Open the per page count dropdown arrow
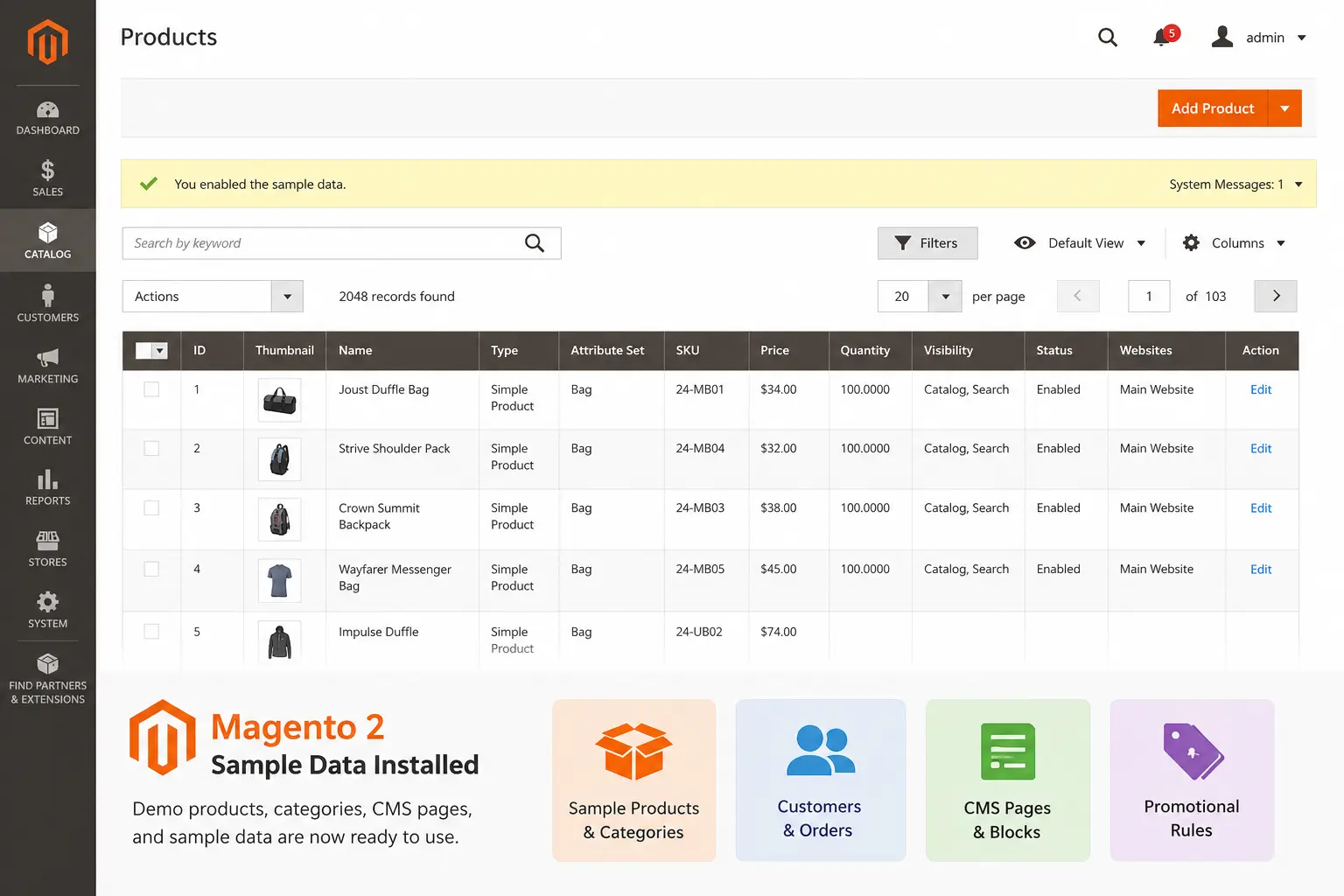Screen dimensions: 1344x896 [945, 297]
